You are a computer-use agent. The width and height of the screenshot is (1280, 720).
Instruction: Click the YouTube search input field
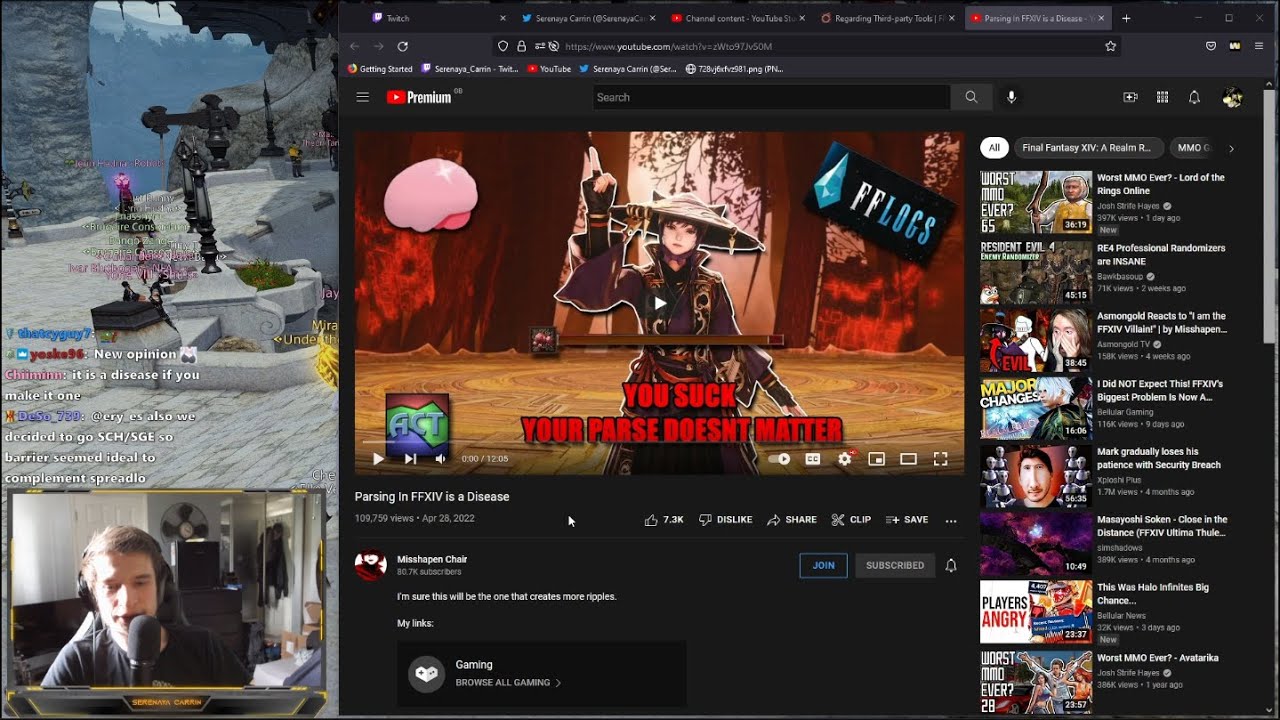click(x=770, y=97)
